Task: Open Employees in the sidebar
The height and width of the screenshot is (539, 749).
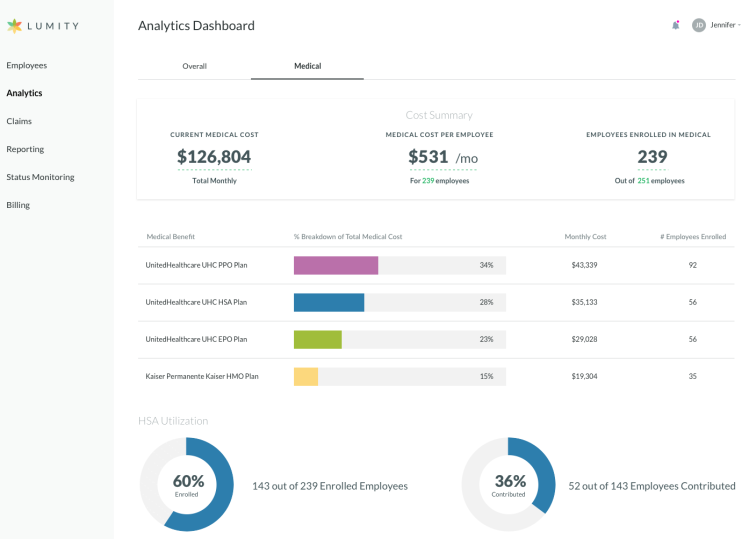Action: pyautogui.click(x=27, y=65)
